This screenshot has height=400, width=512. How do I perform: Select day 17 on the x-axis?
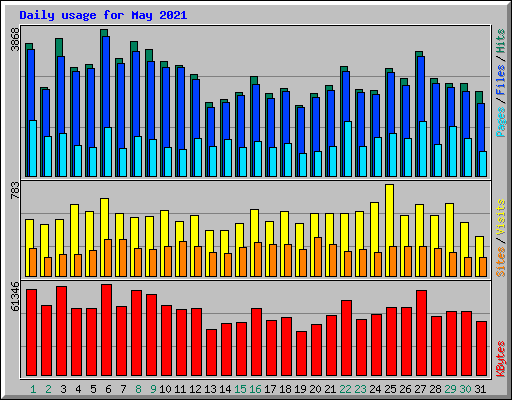[x=270, y=389]
